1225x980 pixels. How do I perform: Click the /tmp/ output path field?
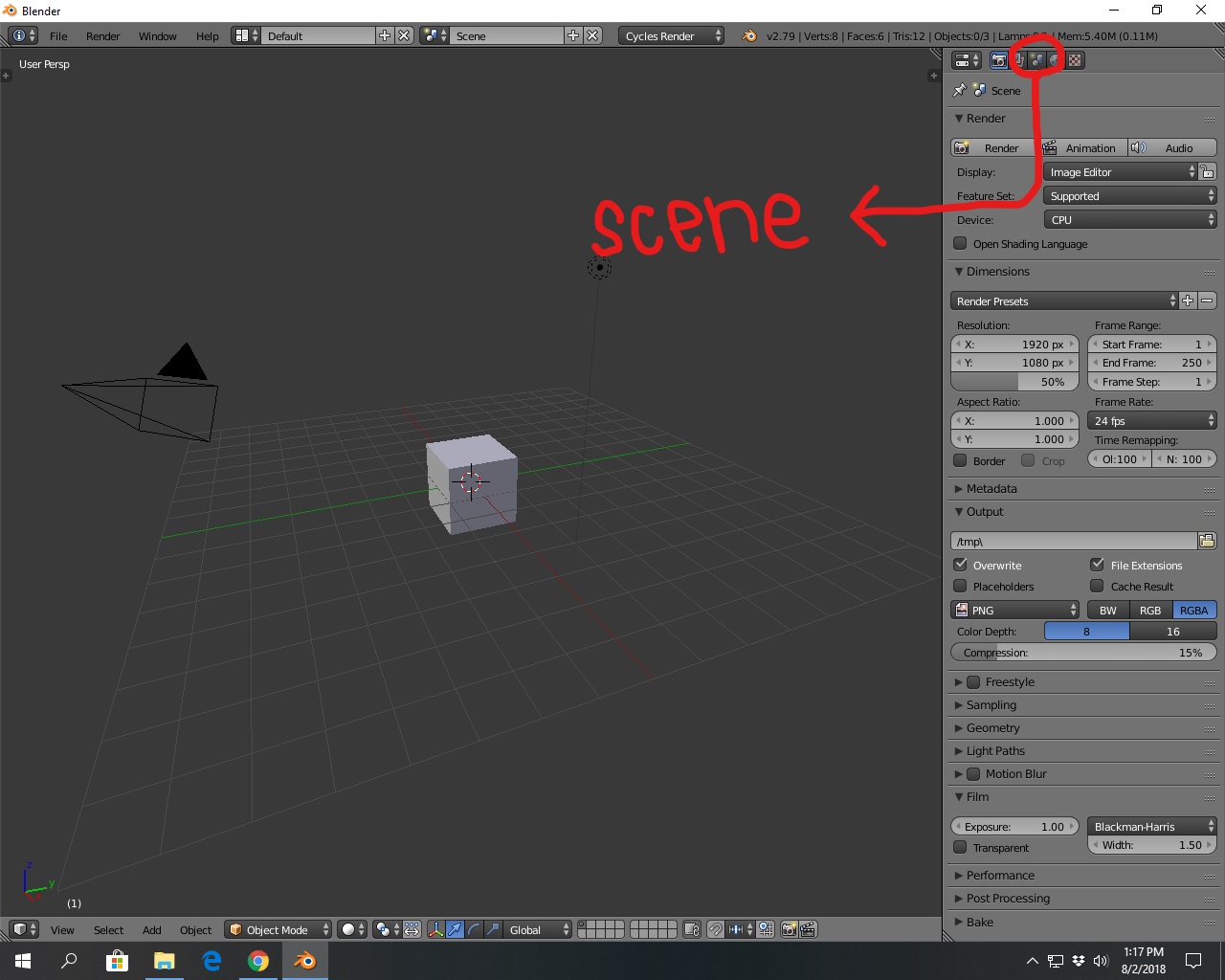[1072, 541]
